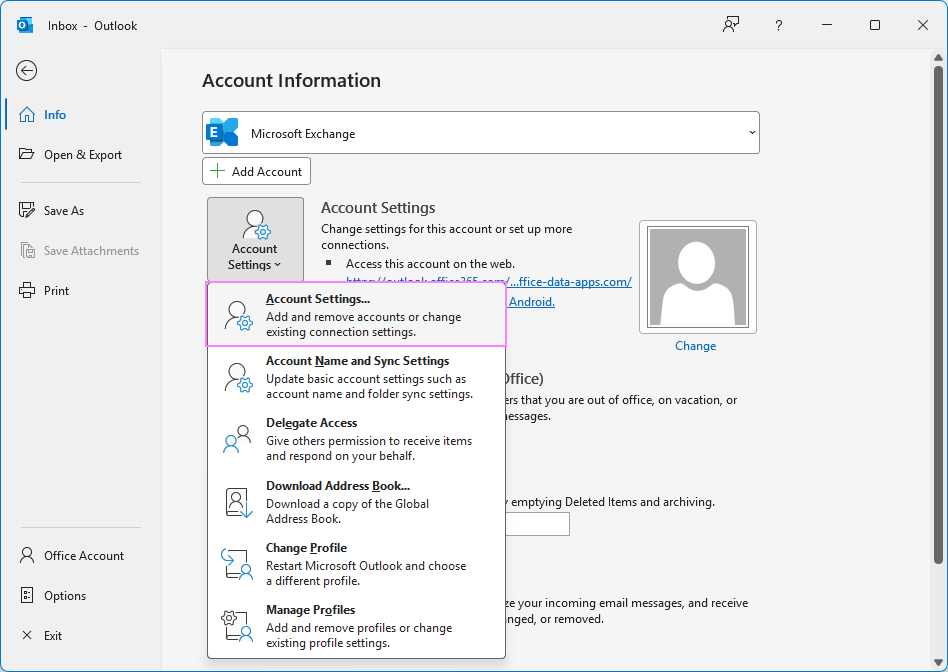
Task: Click the Microsoft Exchange logo icon
Action: point(222,132)
